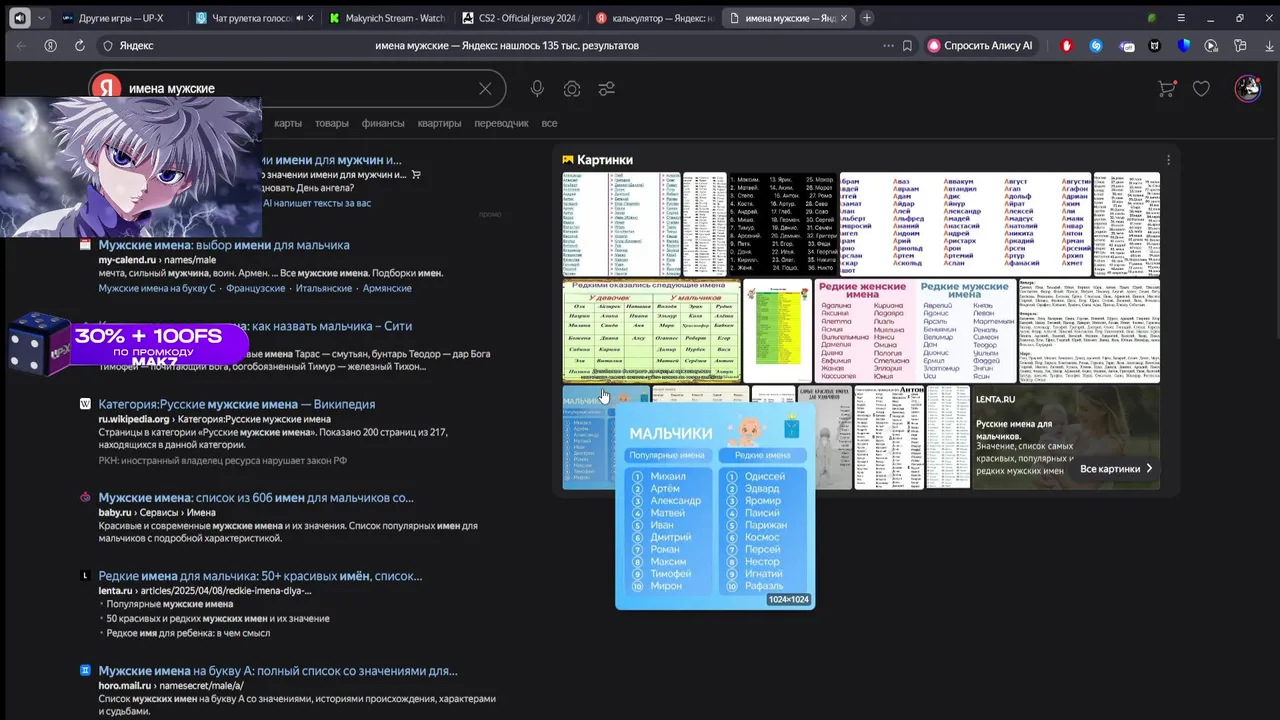Image resolution: width=1280 pixels, height=720 pixels.
Task: Go back with the browser back arrow
Action: [x=21, y=45]
